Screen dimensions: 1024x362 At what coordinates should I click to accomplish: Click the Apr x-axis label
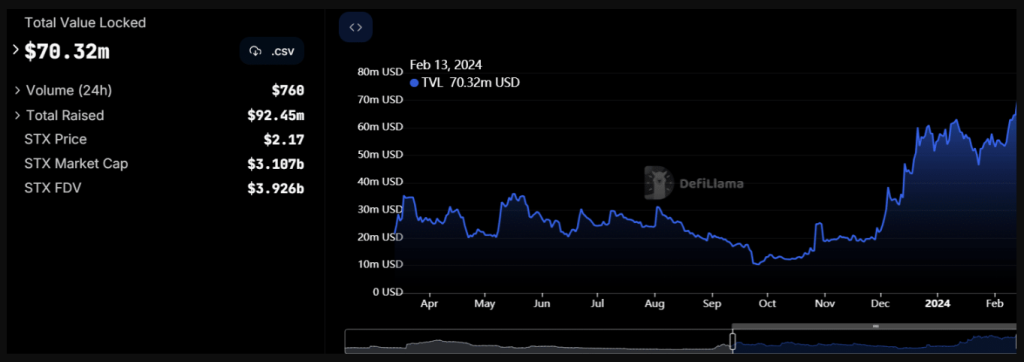click(x=428, y=304)
